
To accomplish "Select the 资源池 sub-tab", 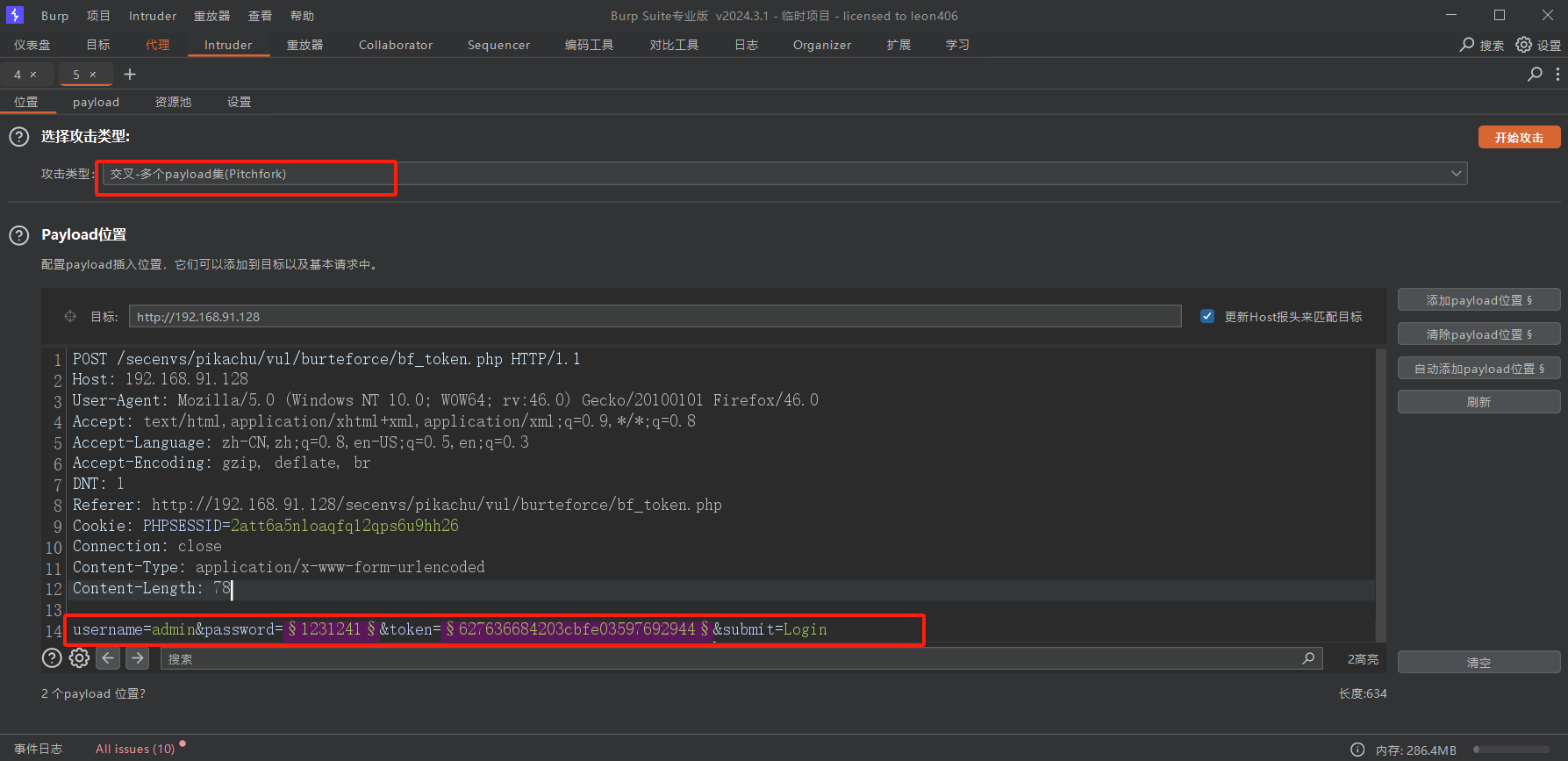I will [173, 102].
